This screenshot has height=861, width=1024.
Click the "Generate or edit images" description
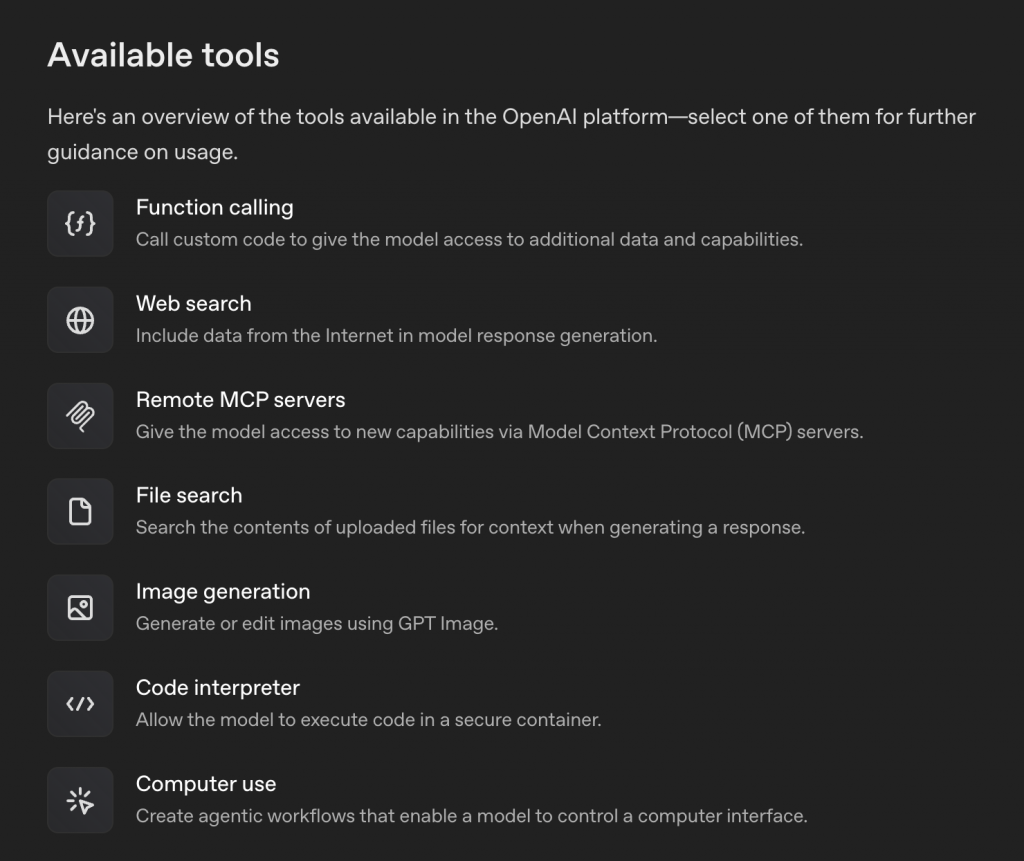click(x=316, y=624)
